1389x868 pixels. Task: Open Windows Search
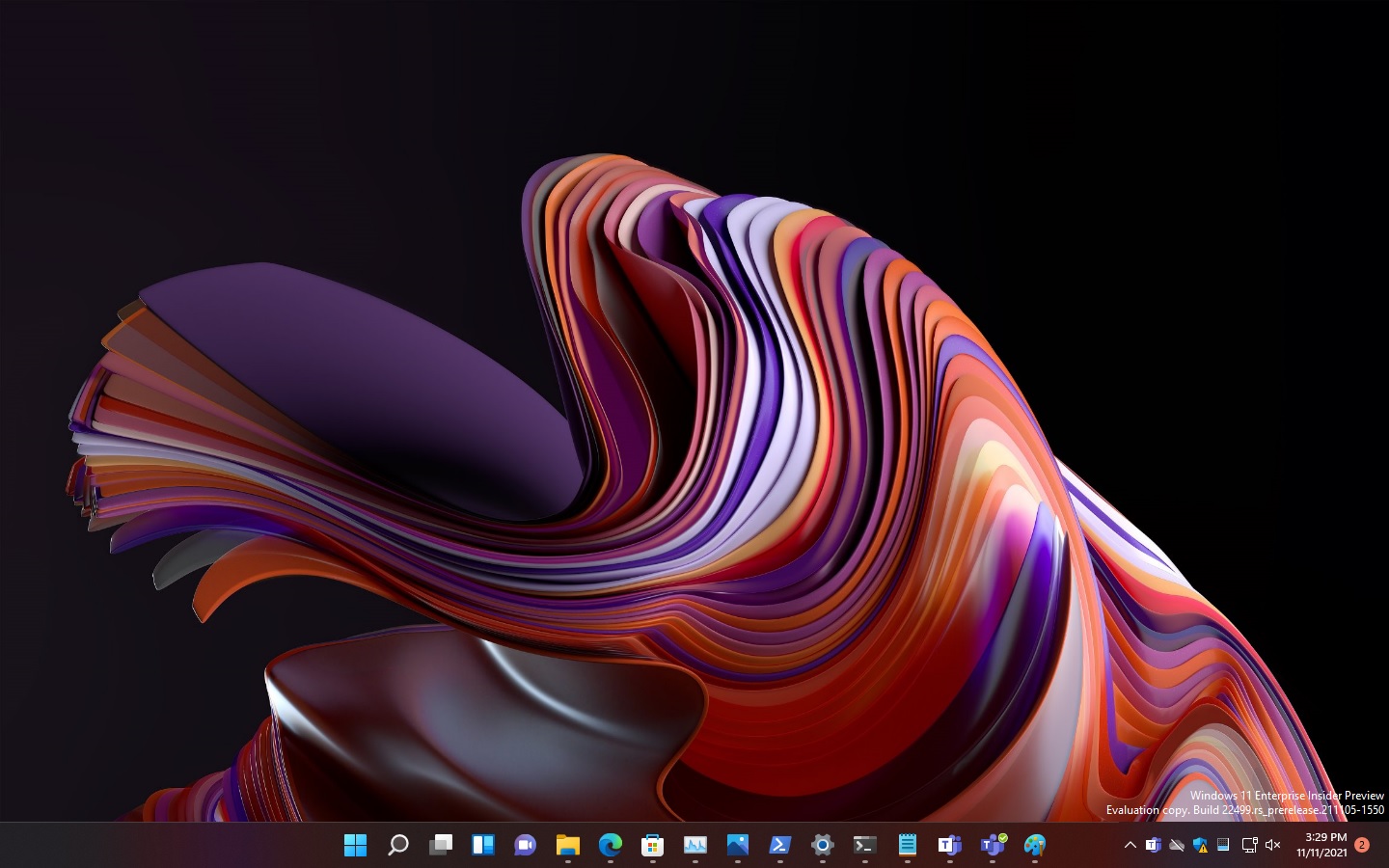tap(397, 846)
